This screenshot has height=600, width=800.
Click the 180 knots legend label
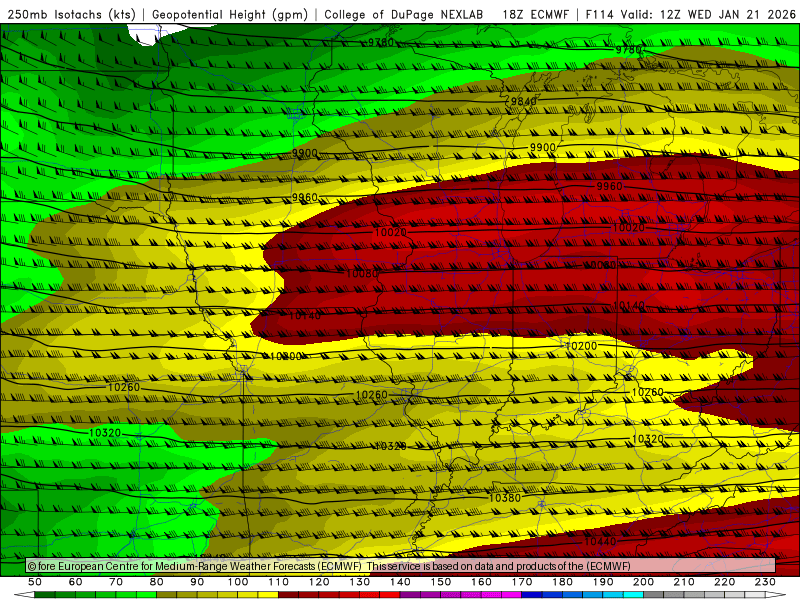point(562,582)
